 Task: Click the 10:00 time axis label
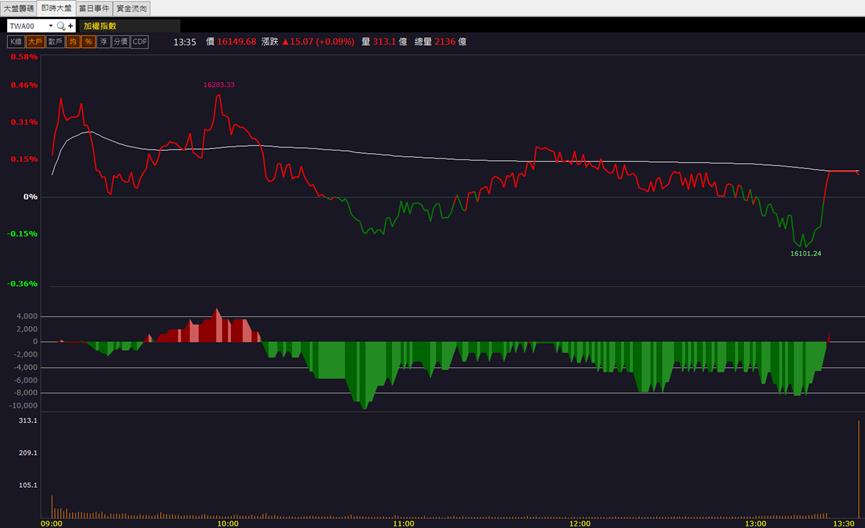point(228,524)
